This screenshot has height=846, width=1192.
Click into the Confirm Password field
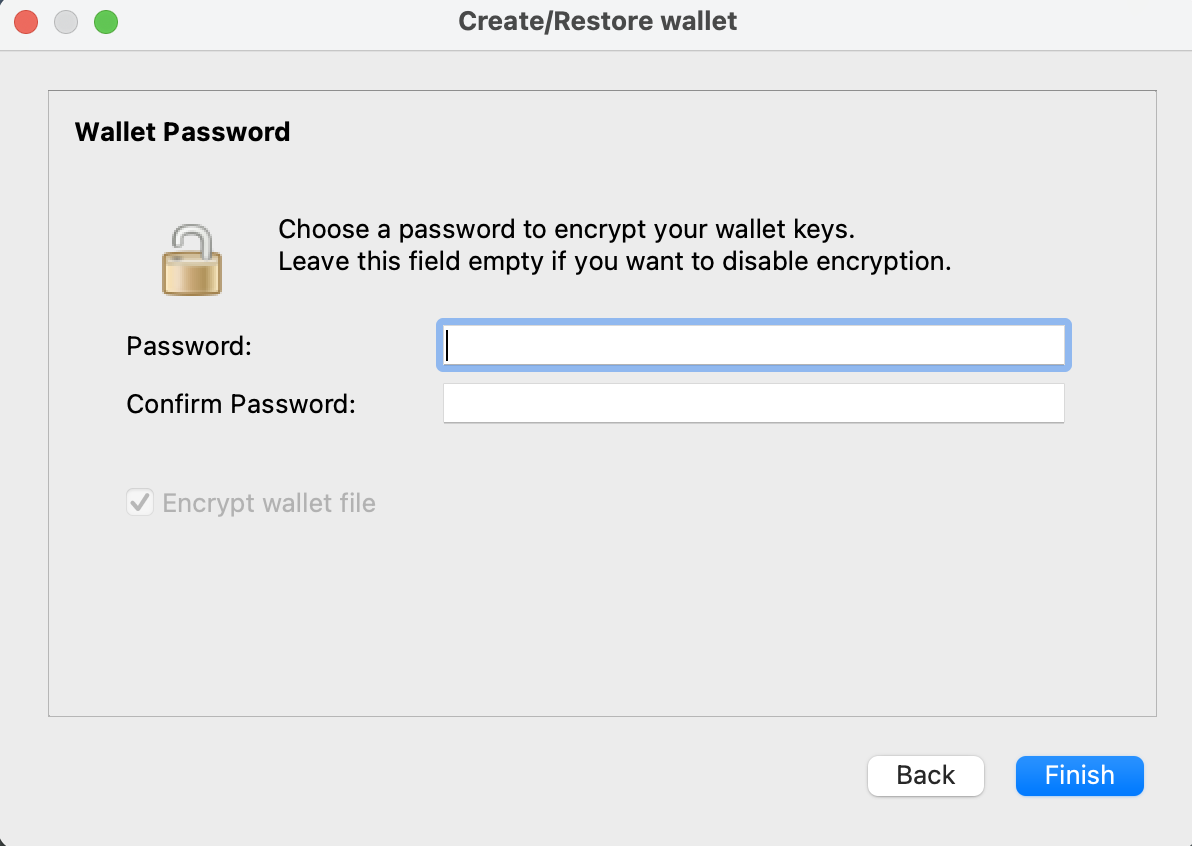(x=754, y=404)
